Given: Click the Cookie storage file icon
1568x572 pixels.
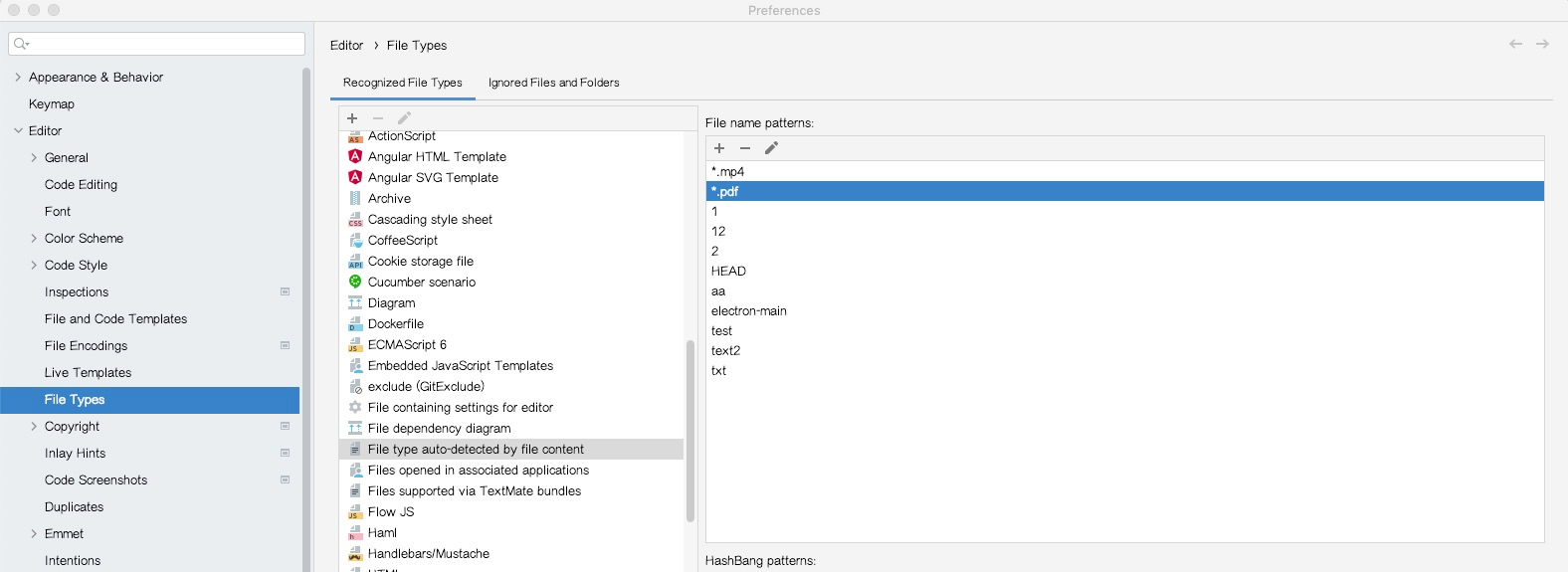Looking at the screenshot, I should pyautogui.click(x=355, y=261).
